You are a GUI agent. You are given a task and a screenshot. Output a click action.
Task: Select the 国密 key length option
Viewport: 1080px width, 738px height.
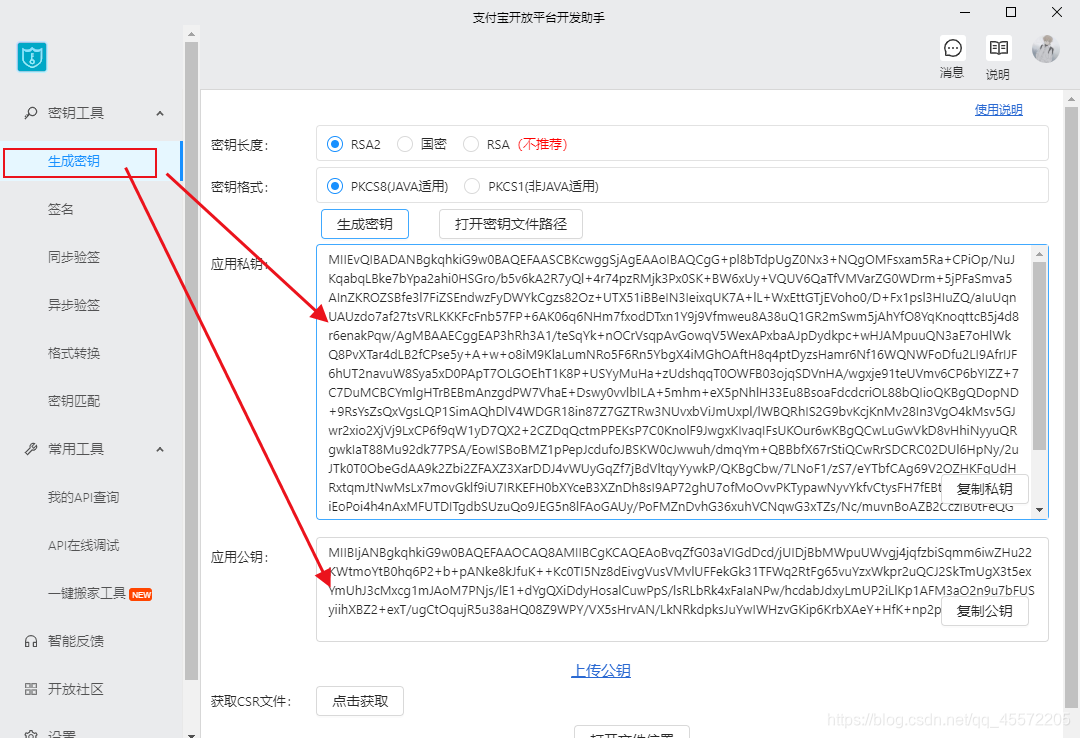(405, 144)
